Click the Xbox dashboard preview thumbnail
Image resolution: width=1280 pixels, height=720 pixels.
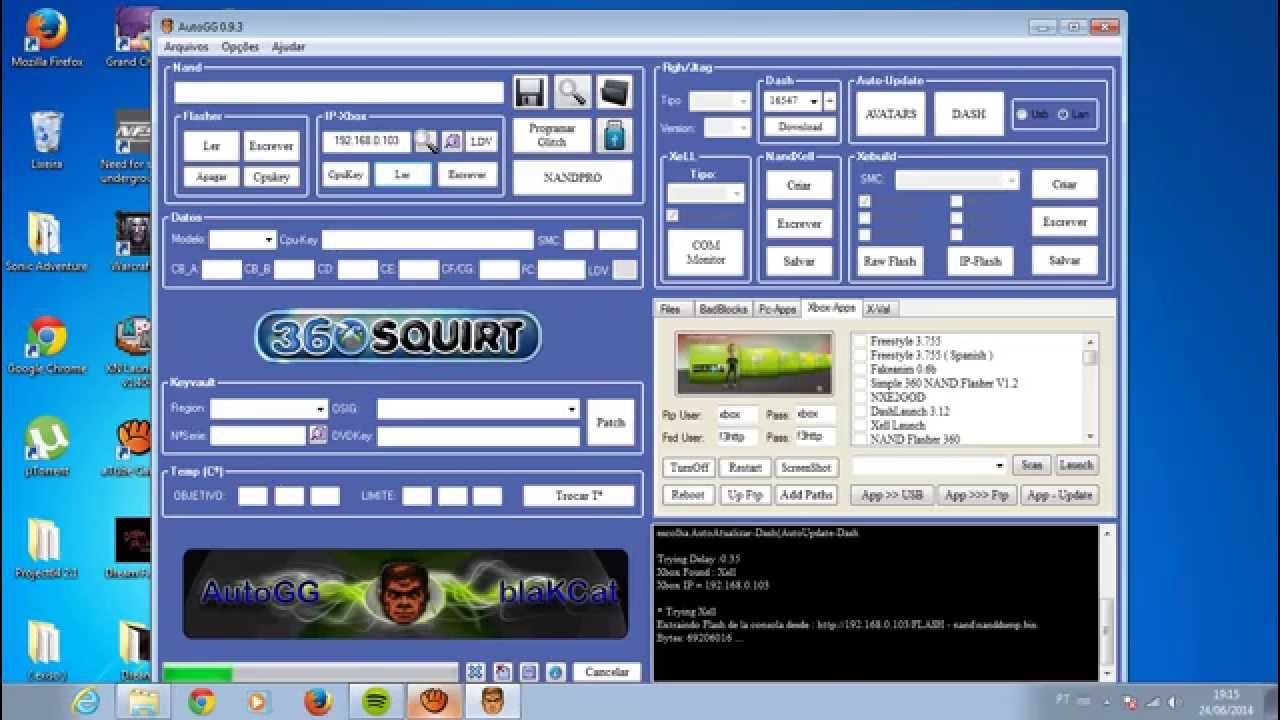[754, 364]
